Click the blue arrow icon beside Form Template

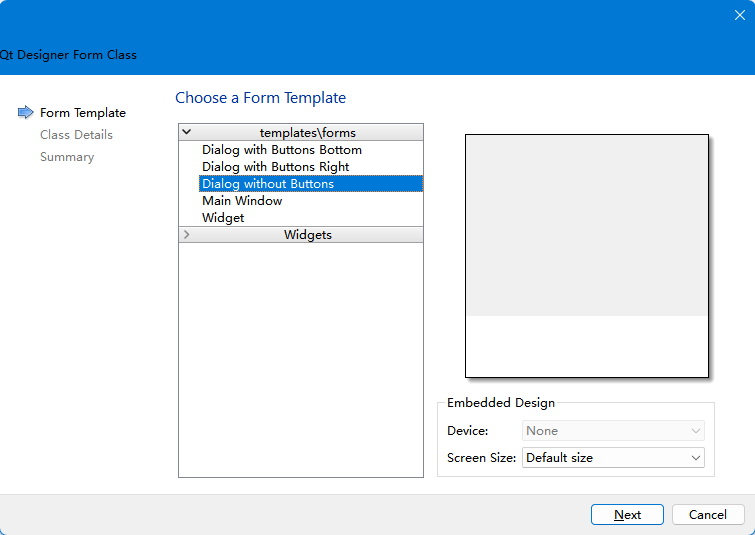click(26, 113)
